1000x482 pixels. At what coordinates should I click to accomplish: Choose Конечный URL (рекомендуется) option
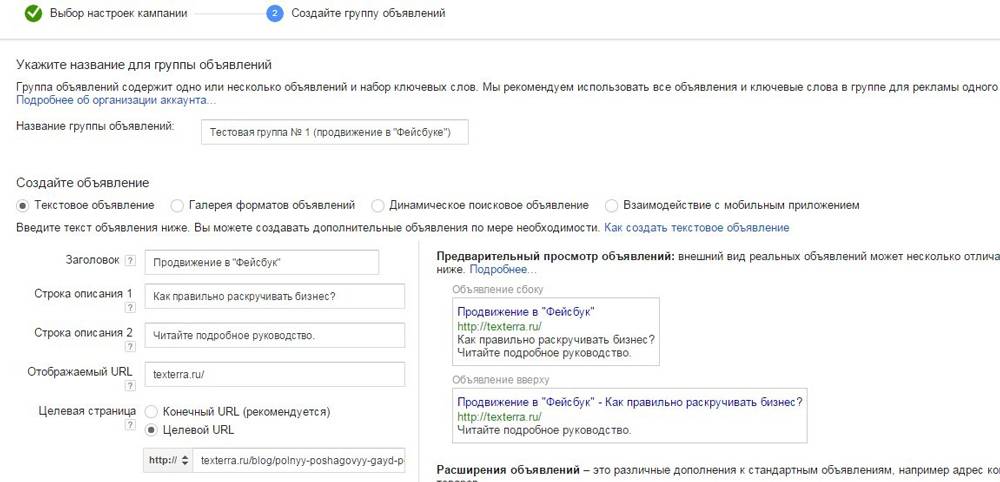click(x=152, y=411)
